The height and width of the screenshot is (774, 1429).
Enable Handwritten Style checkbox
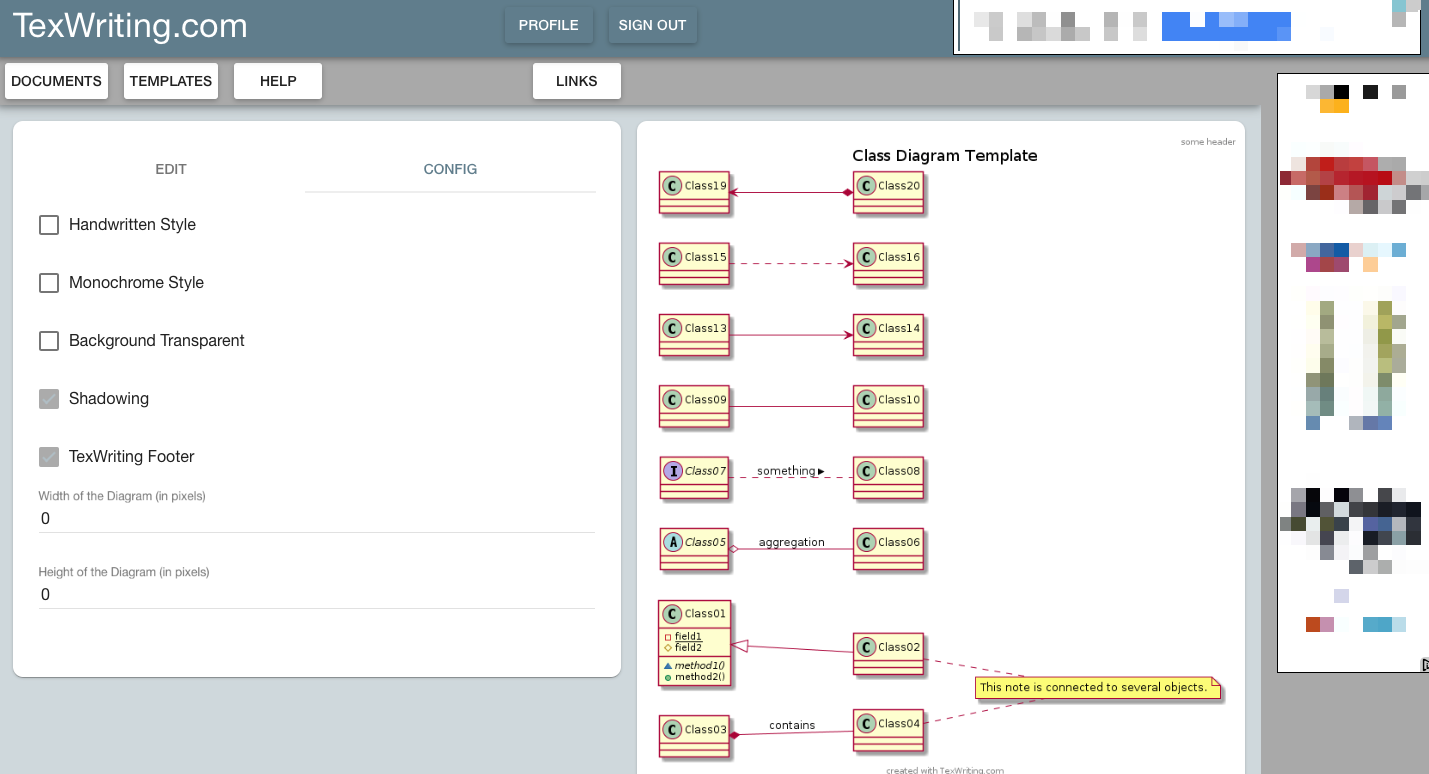pos(49,225)
